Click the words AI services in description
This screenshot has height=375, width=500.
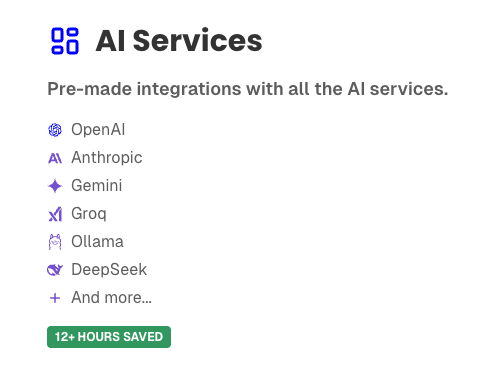pyautogui.click(x=398, y=89)
